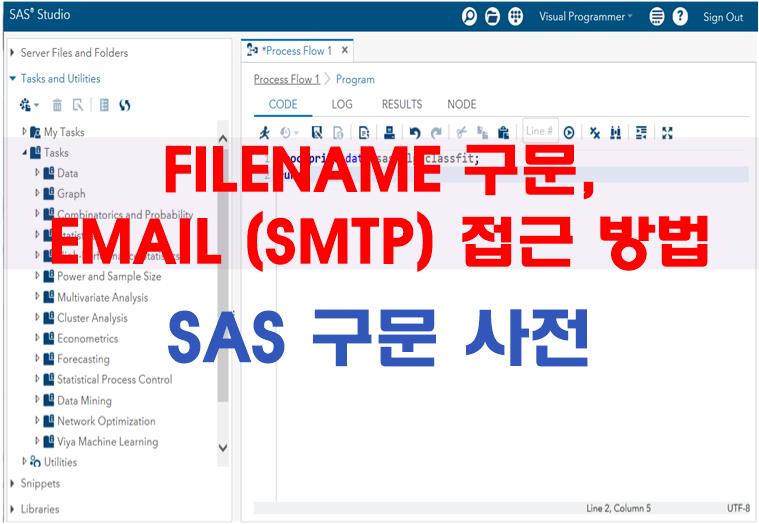Expand the My Tasks folder arrow
Image resolution: width=759 pixels, height=524 pixels.
[x=24, y=131]
